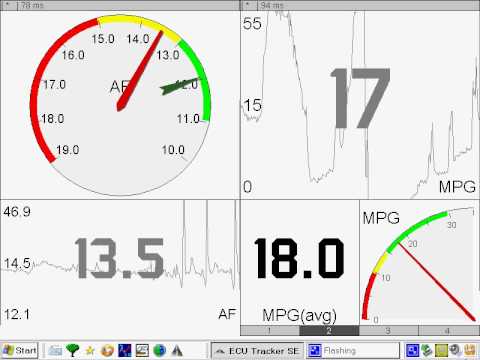Click the 12.1 axis label on AF graph
The width and height of the screenshot is (480, 360).
[x=16, y=314]
